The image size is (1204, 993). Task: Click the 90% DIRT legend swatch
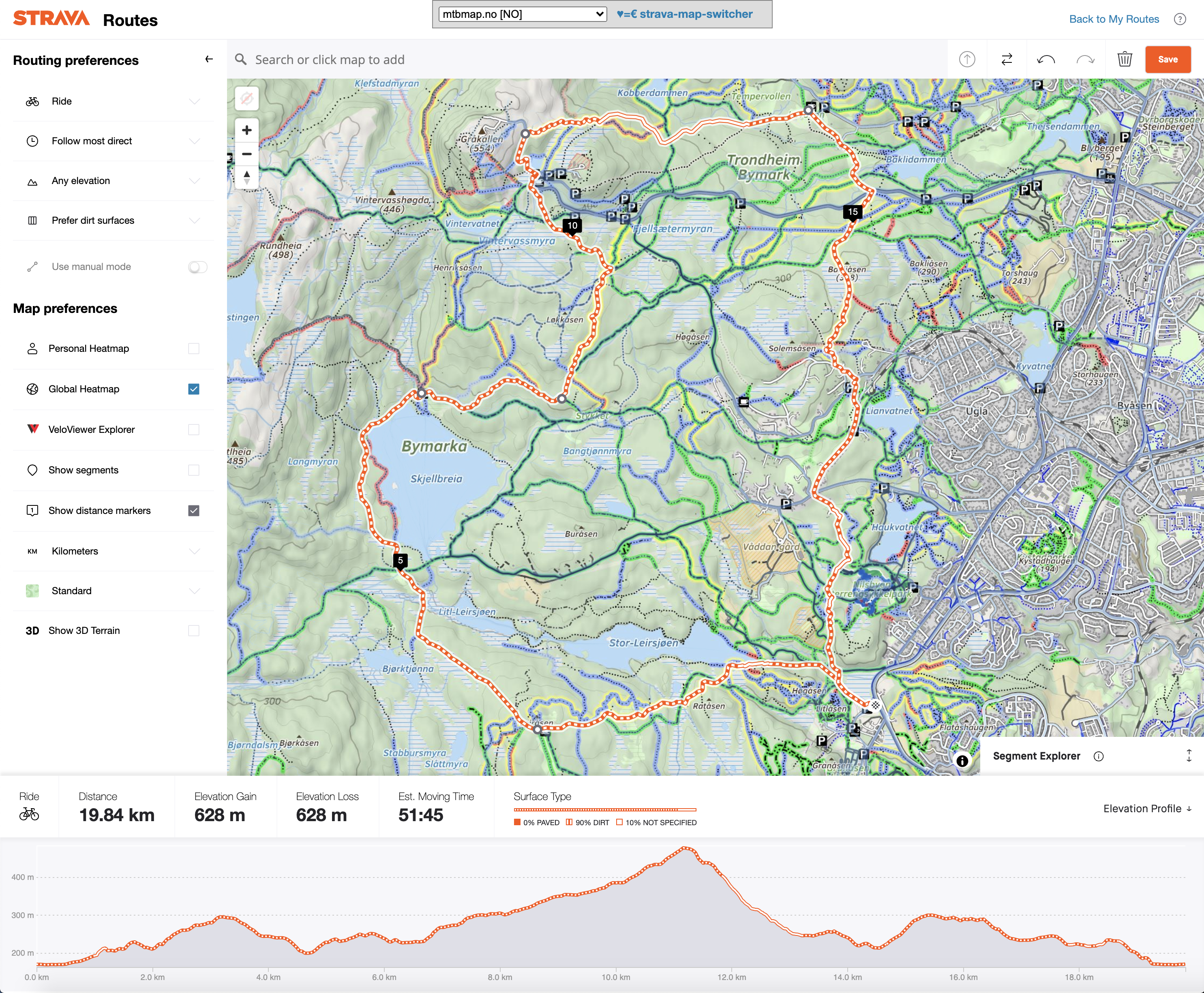[569, 822]
